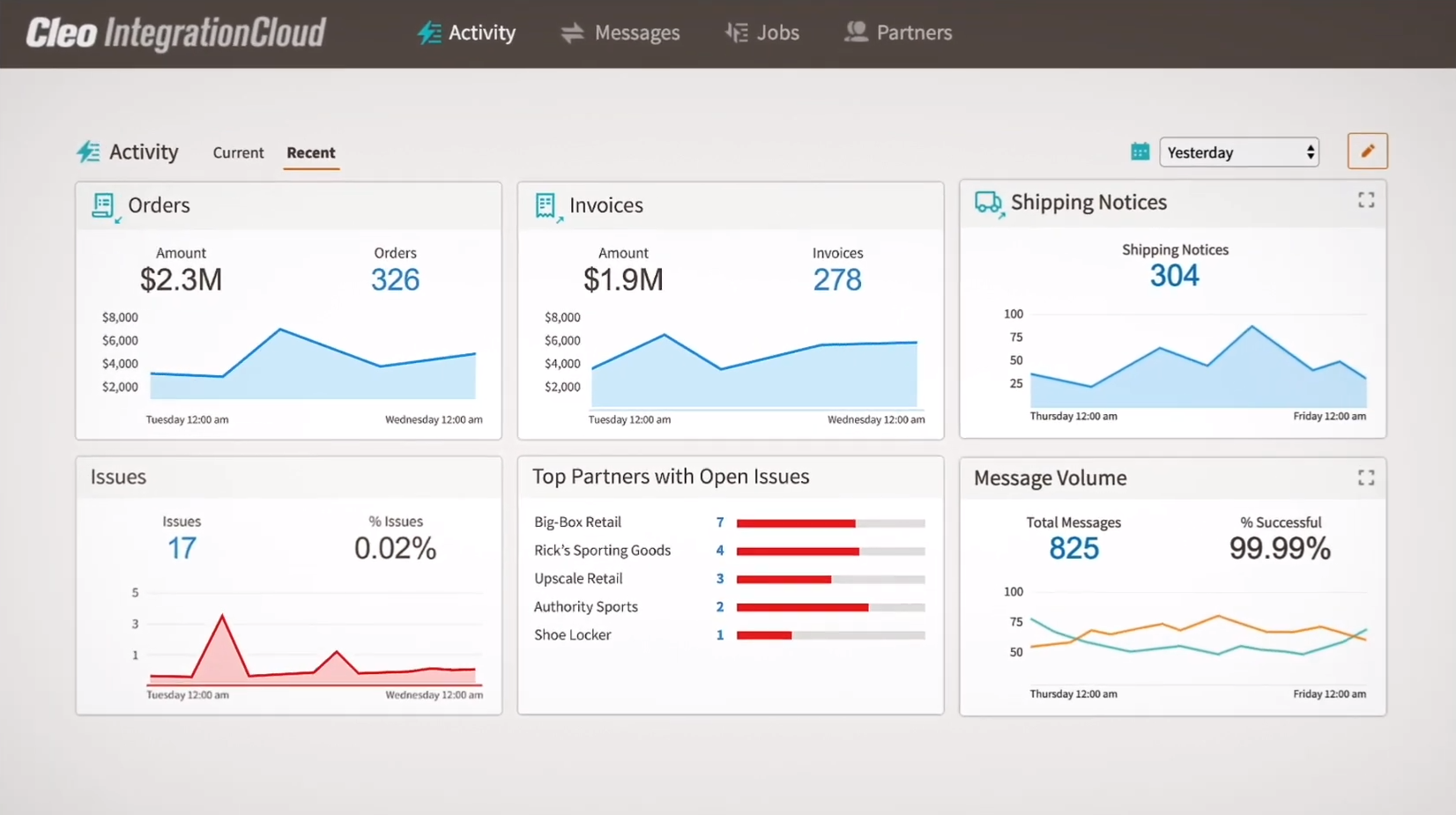Open the Jobs menu item
Viewport: 1456px width, 815px height.
point(762,33)
